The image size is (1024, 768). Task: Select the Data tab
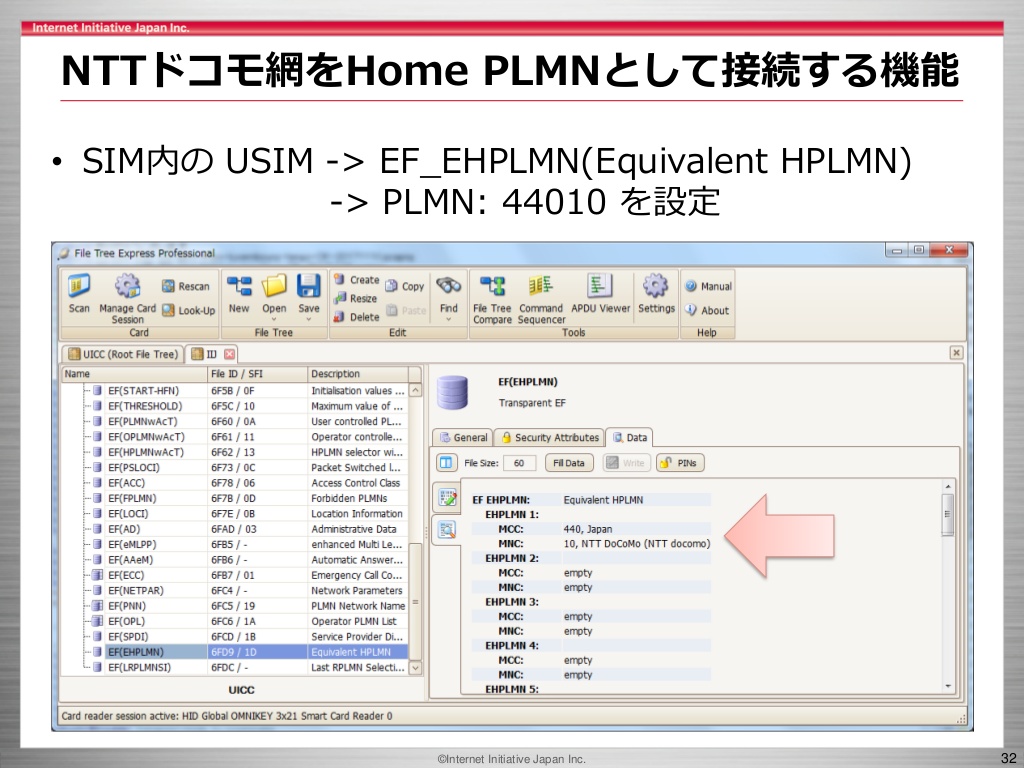click(x=630, y=438)
